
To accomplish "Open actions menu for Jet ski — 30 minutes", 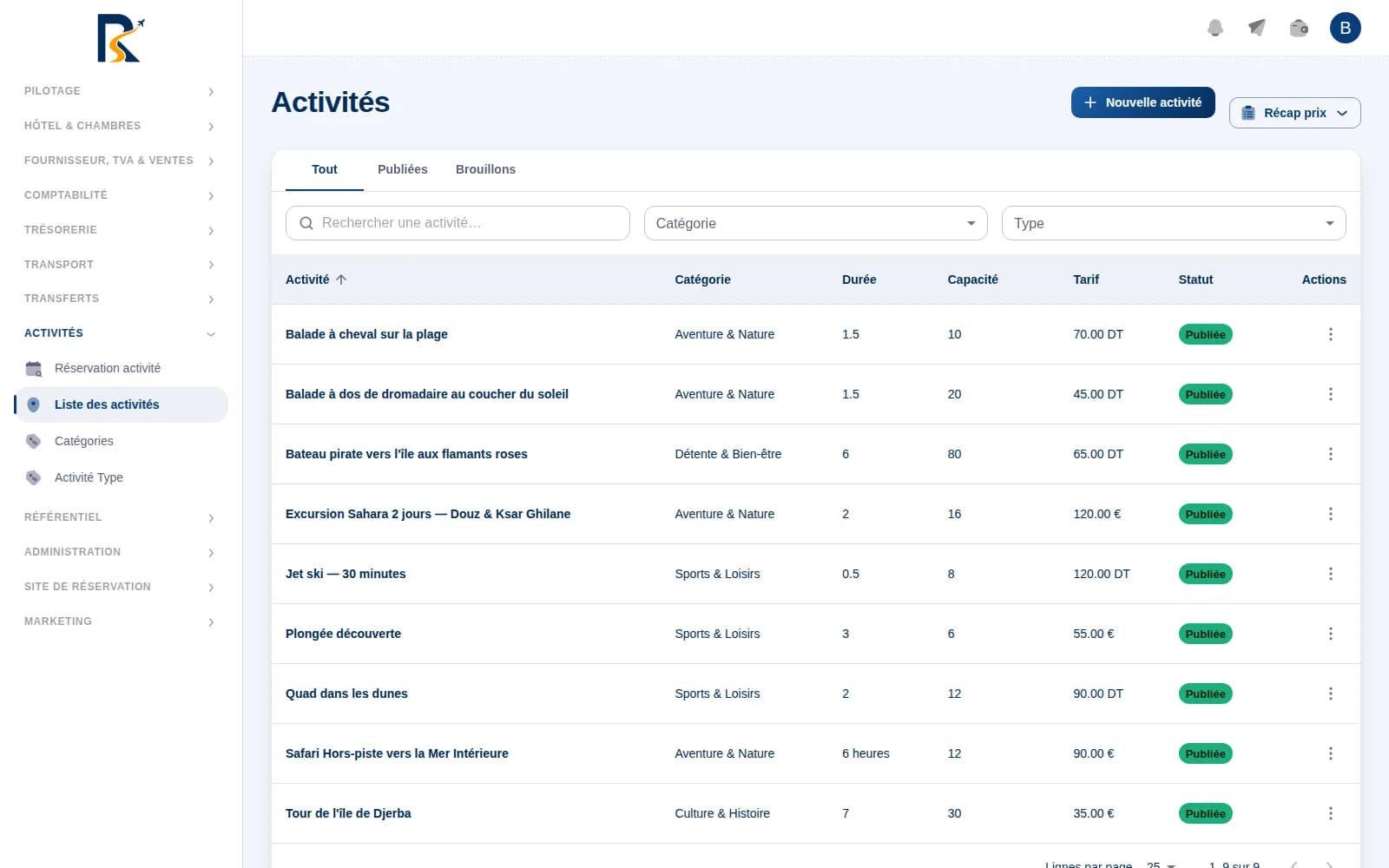I will (x=1330, y=574).
